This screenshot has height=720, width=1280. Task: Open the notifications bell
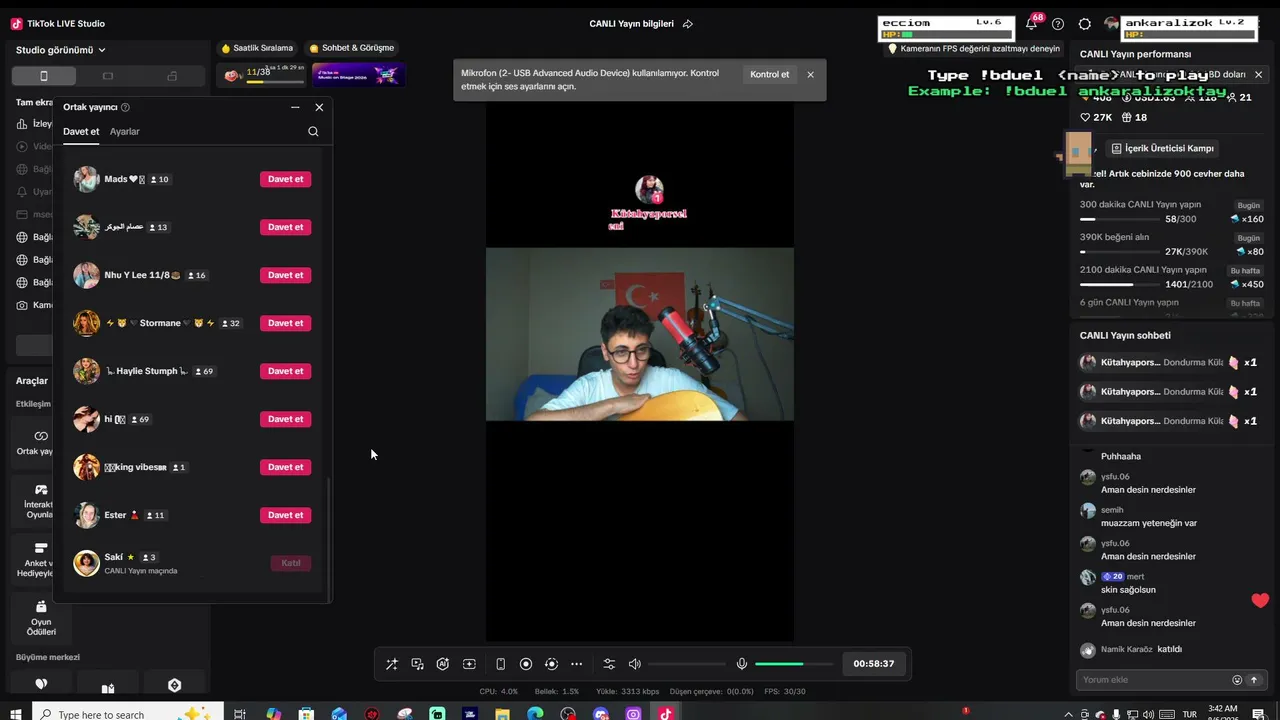point(1031,24)
